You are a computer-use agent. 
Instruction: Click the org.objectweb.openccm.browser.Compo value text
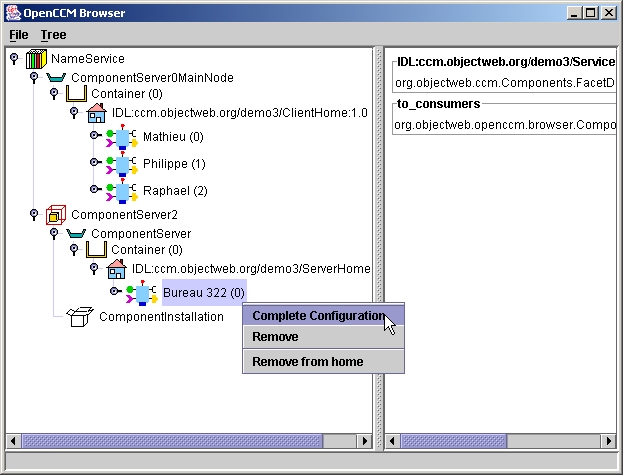pos(505,125)
